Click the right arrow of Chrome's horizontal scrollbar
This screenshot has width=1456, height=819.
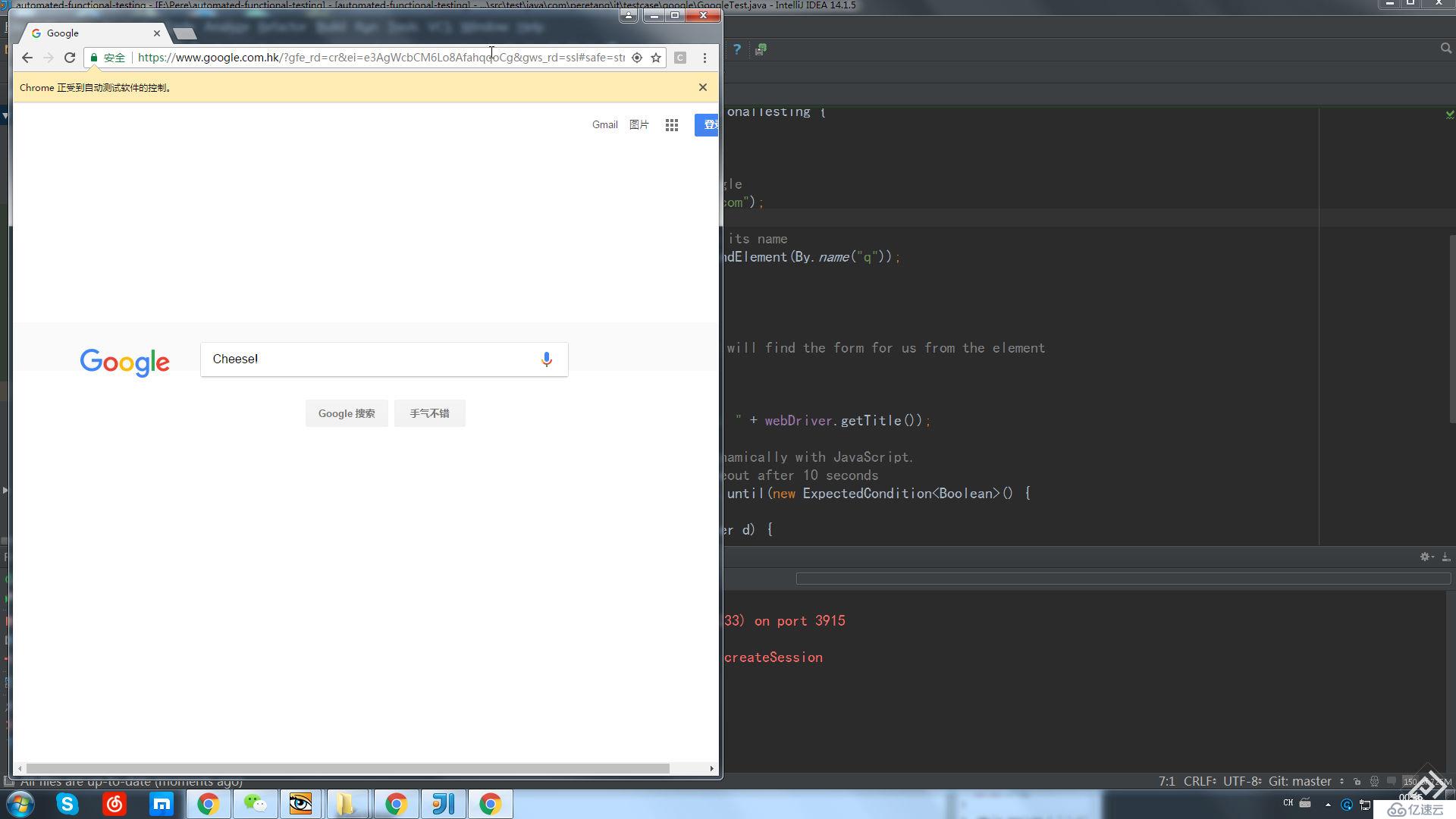(x=711, y=768)
